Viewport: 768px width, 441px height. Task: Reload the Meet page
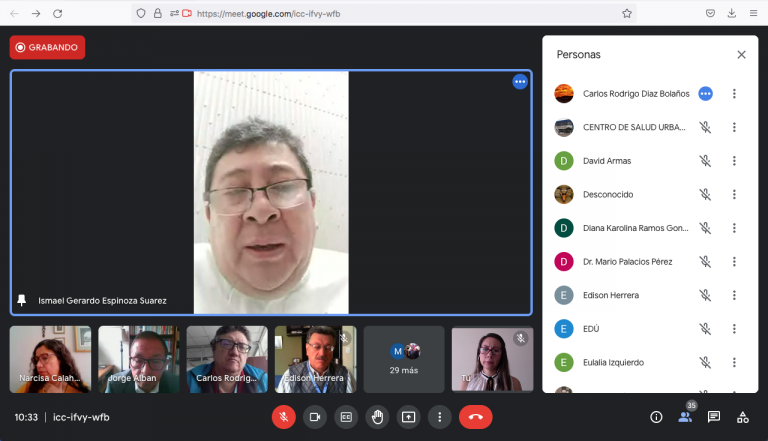click(x=58, y=14)
